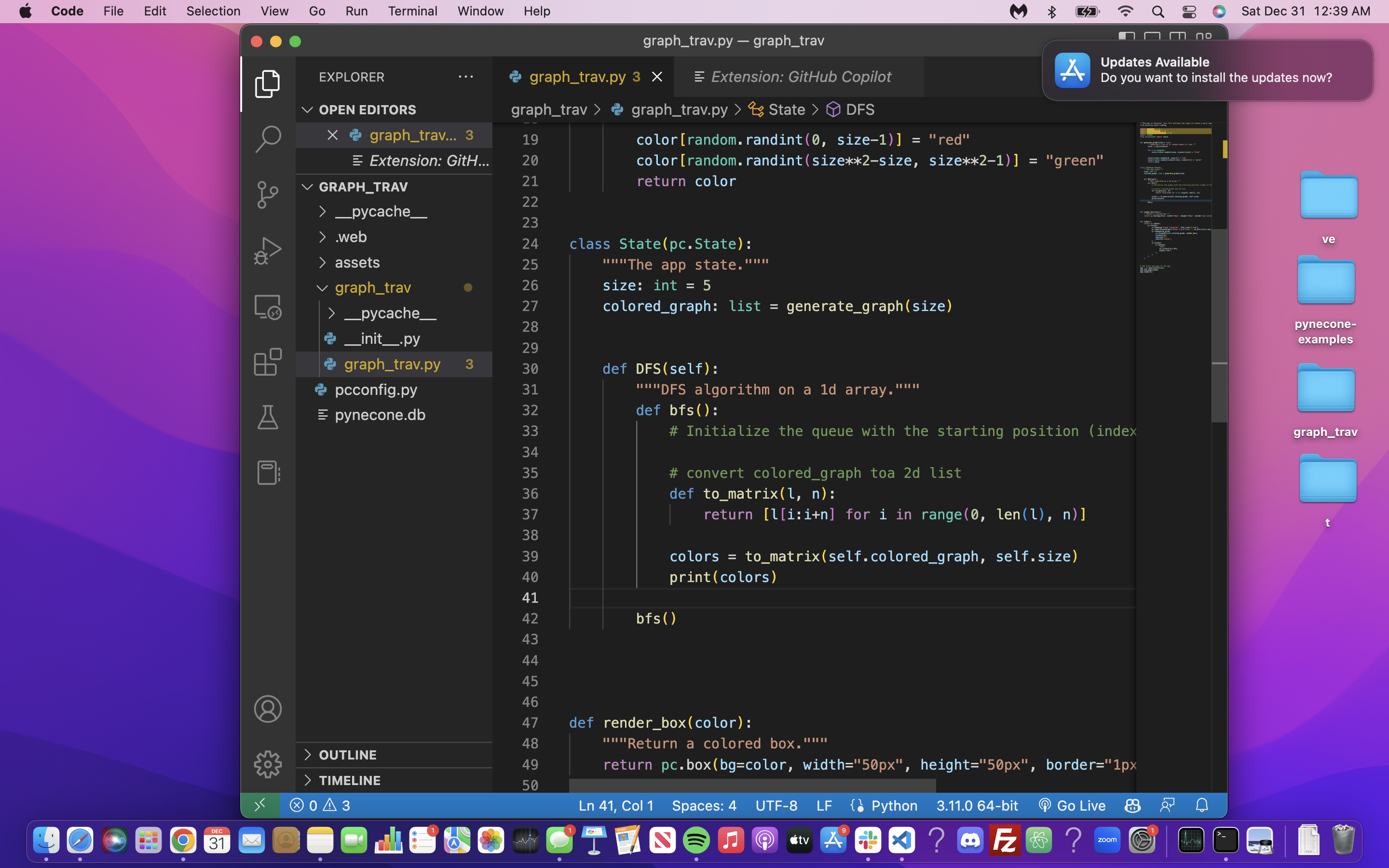This screenshot has height=868, width=1389.
Task: Open the Search view in activity bar
Action: (x=268, y=139)
